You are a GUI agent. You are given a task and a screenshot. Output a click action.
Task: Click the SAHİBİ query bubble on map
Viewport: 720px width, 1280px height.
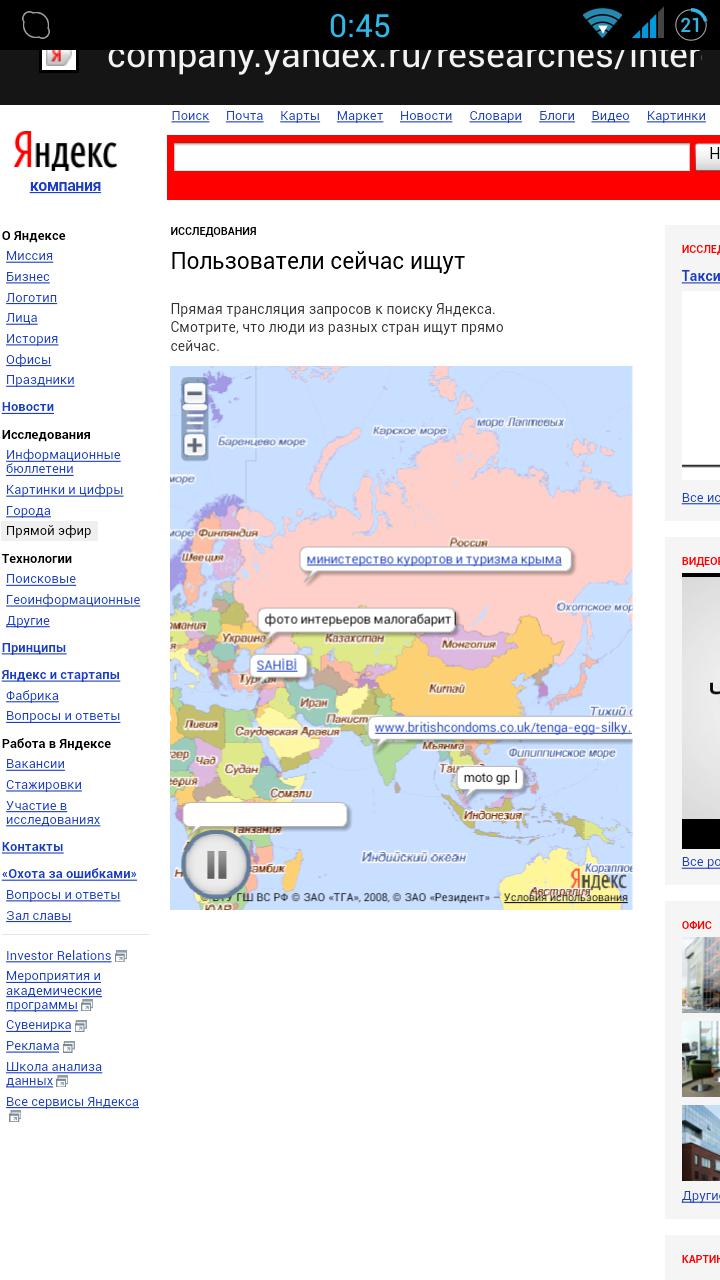point(276,665)
